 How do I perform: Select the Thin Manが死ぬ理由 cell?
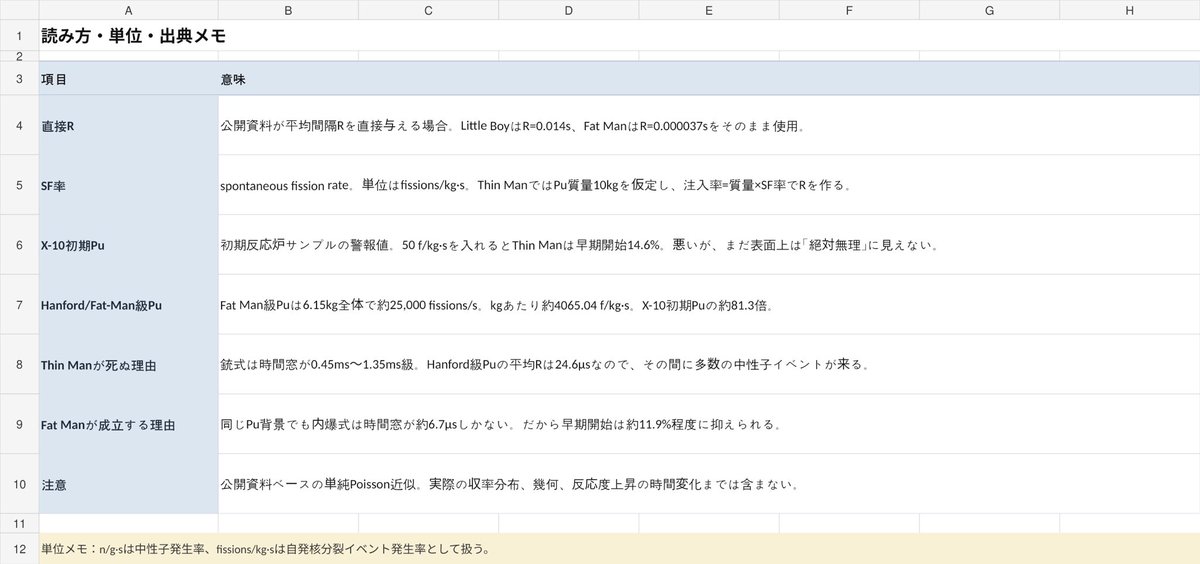pyautogui.click(x=128, y=365)
